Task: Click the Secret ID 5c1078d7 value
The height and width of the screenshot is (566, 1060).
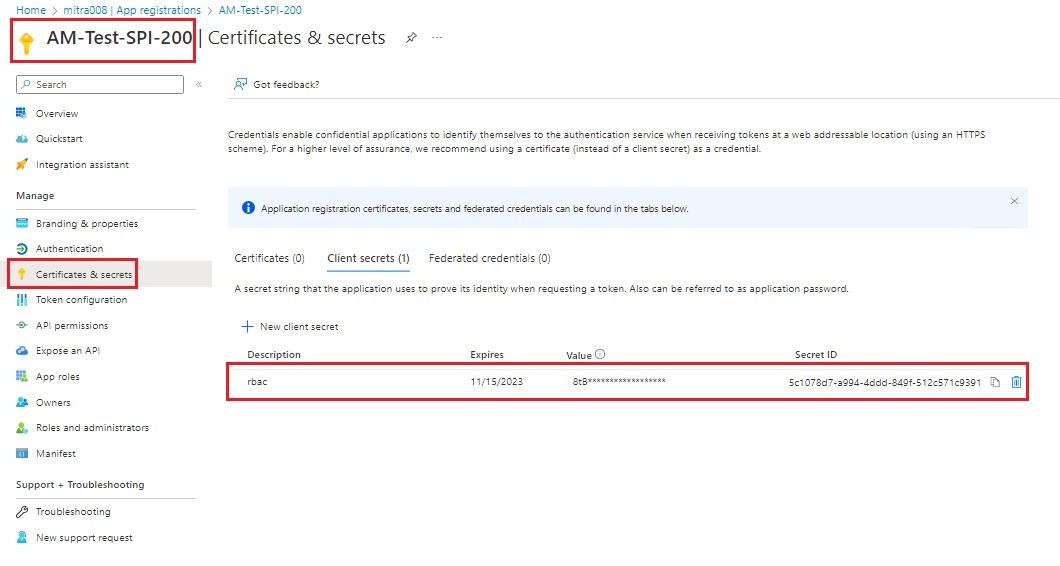Action: [884, 383]
